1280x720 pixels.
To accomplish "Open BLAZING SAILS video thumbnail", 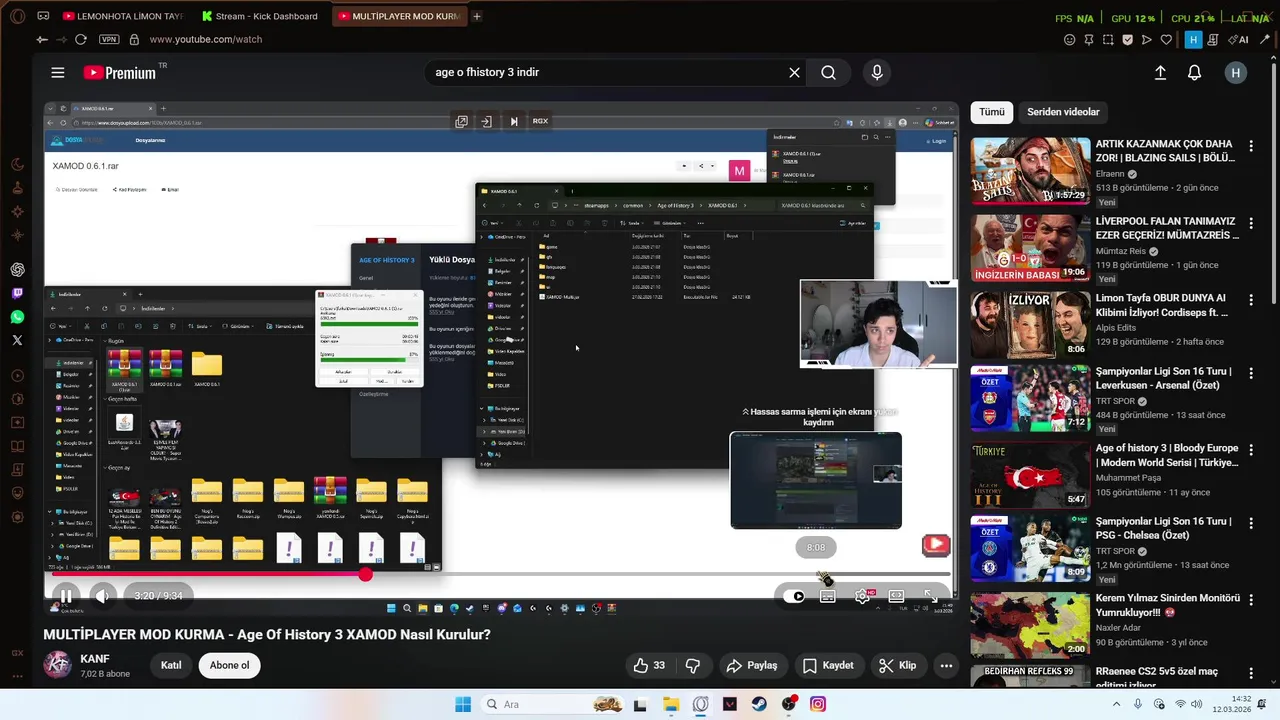I will coord(1030,170).
